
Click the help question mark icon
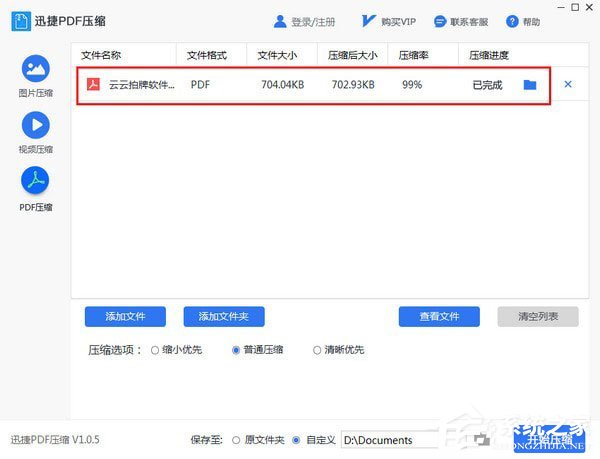(512, 22)
